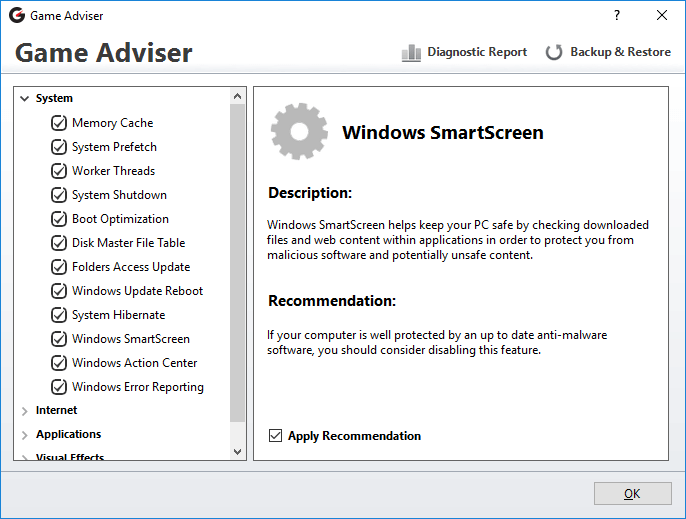Open Diagnostic Report

pyautogui.click(x=464, y=52)
